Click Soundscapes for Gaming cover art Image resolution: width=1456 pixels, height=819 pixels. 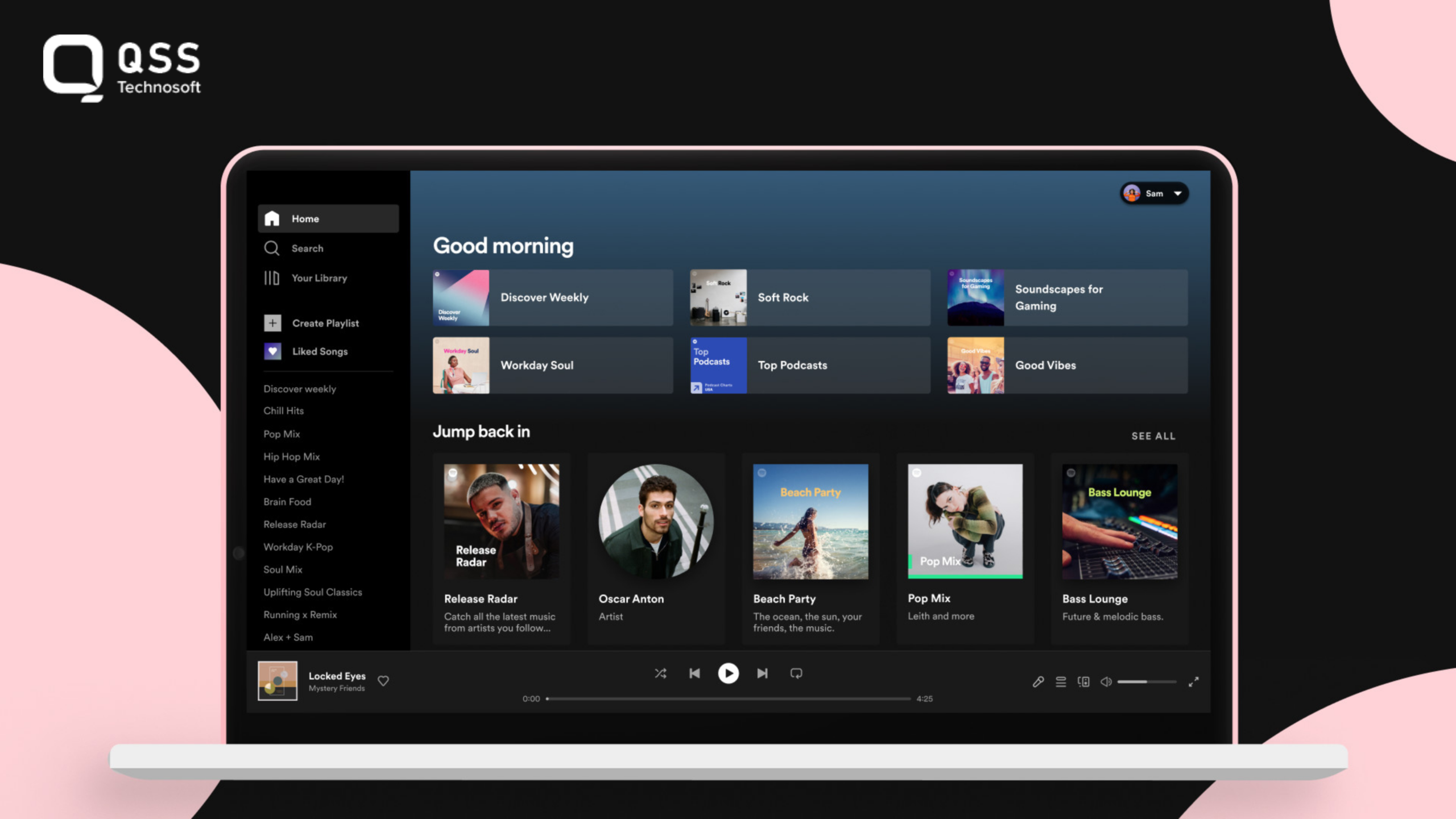pos(975,297)
